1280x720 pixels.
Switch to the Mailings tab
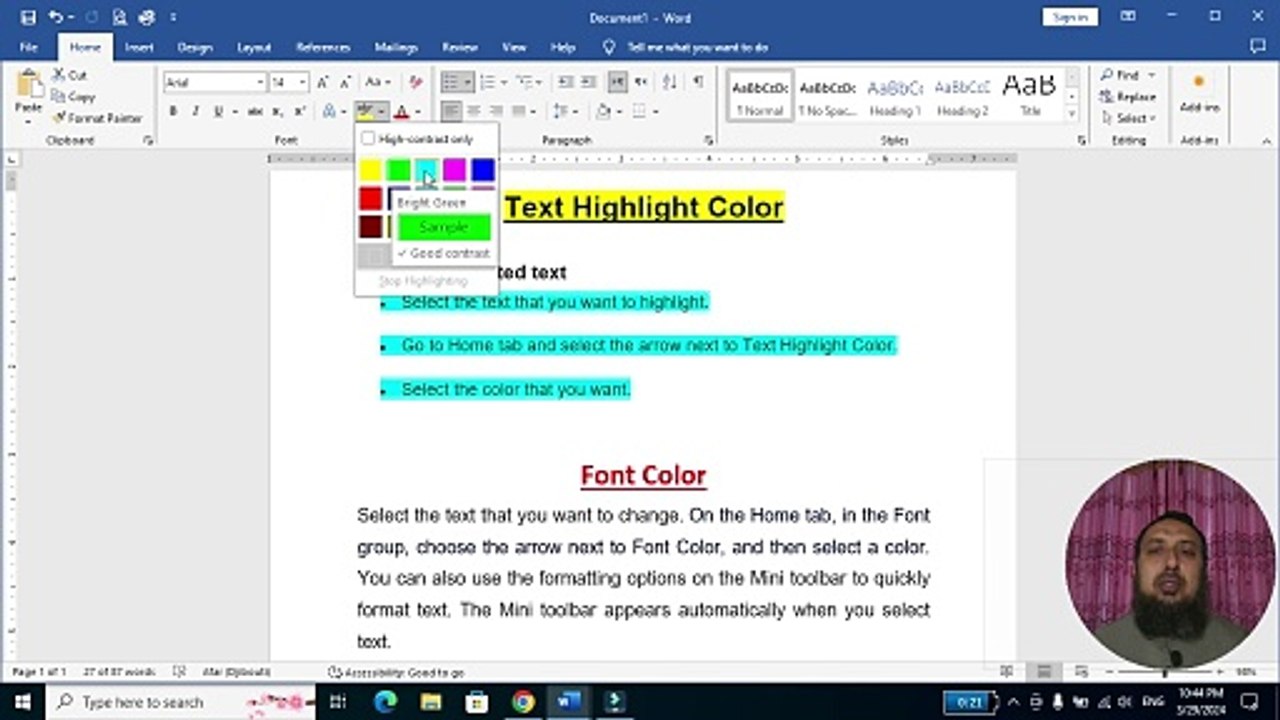396,47
